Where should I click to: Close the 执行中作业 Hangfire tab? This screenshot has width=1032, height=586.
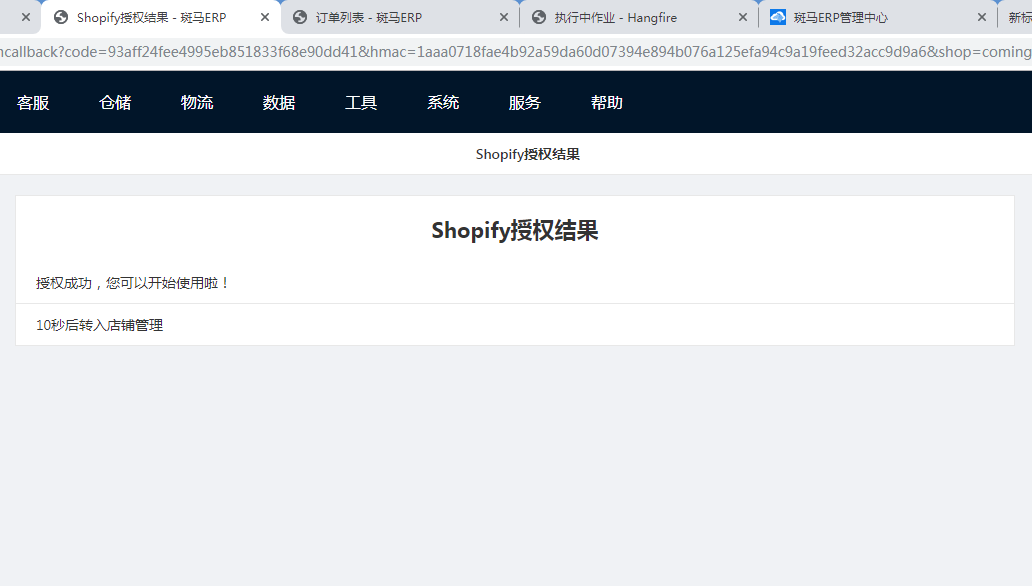coord(743,17)
